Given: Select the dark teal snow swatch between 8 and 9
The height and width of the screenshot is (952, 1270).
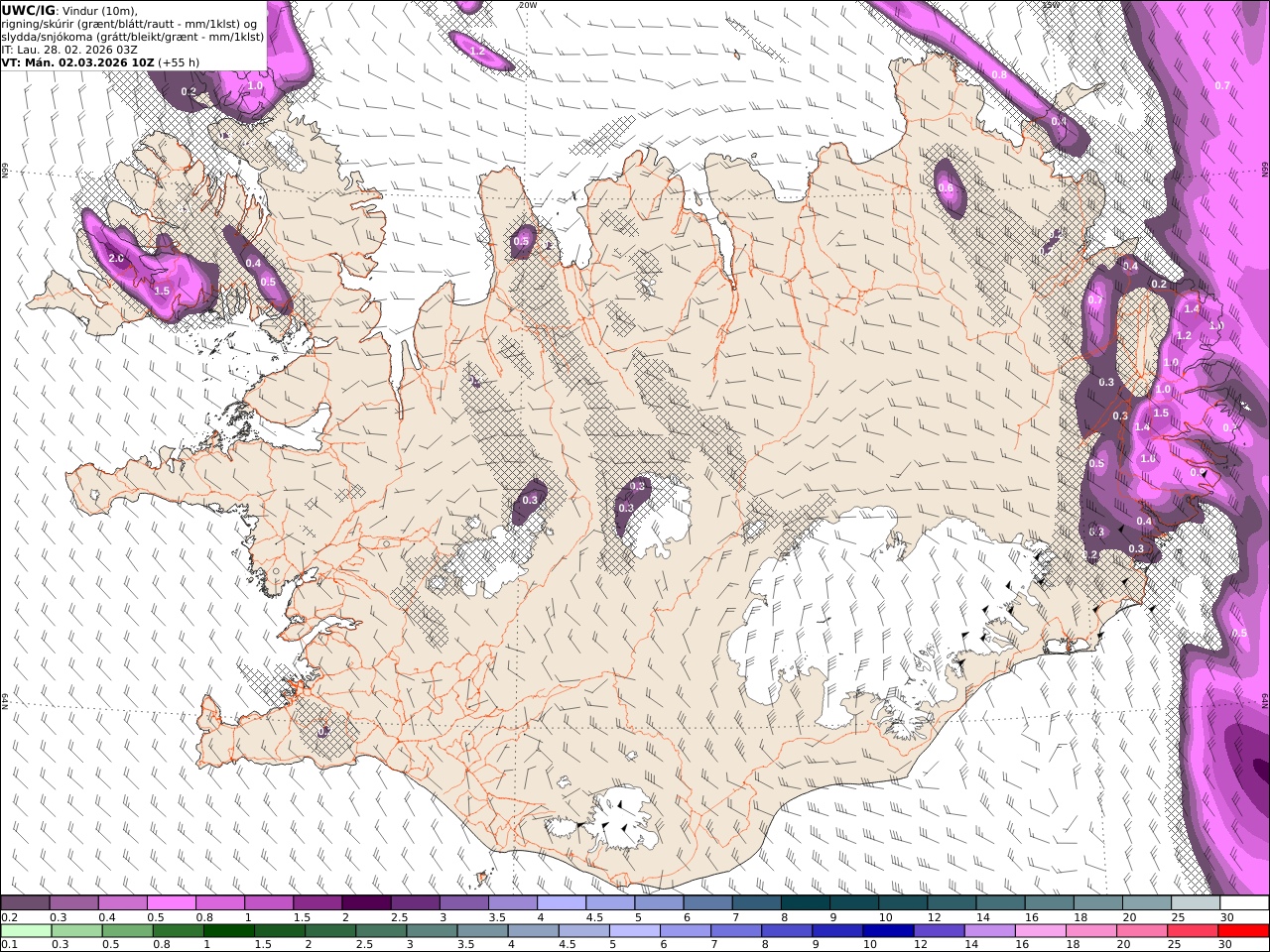Looking at the screenshot, I should coord(805,902).
